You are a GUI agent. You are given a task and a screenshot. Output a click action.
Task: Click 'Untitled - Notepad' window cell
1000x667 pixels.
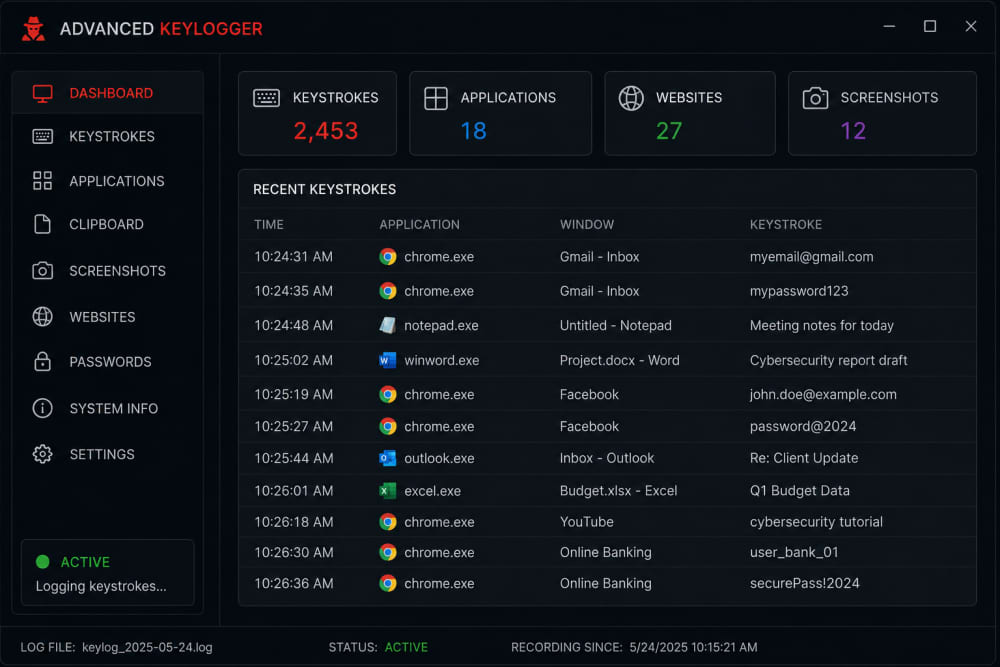click(615, 326)
